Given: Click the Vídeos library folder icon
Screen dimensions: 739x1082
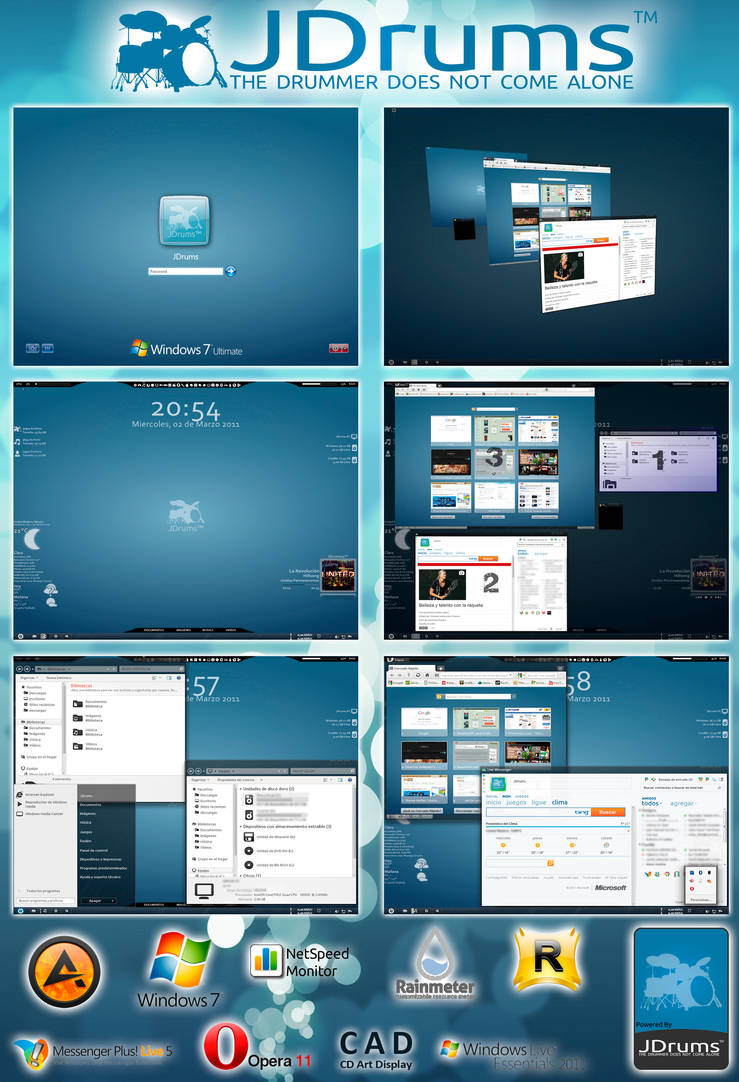Looking at the screenshot, I should coord(78,747).
